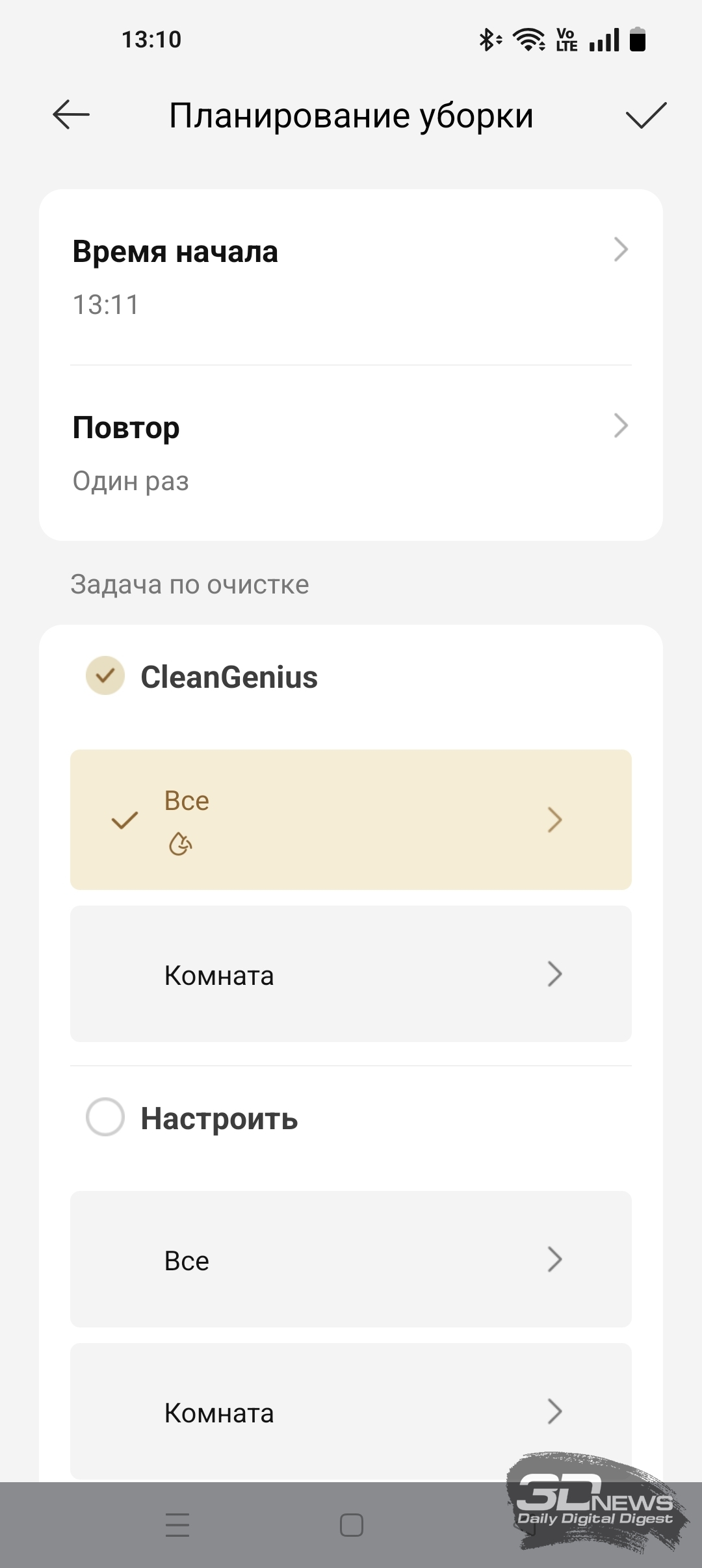This screenshot has width=702, height=1568.
Task: Expand the Время начала chevron
Action: point(621,250)
